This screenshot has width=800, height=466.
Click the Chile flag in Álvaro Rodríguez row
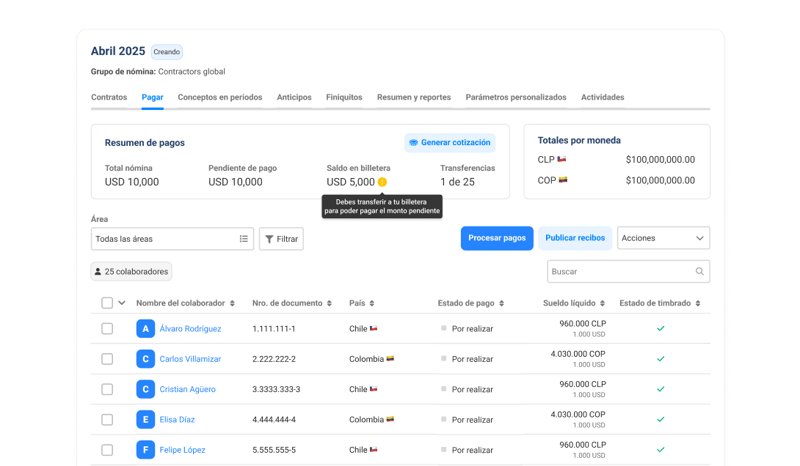coord(373,329)
